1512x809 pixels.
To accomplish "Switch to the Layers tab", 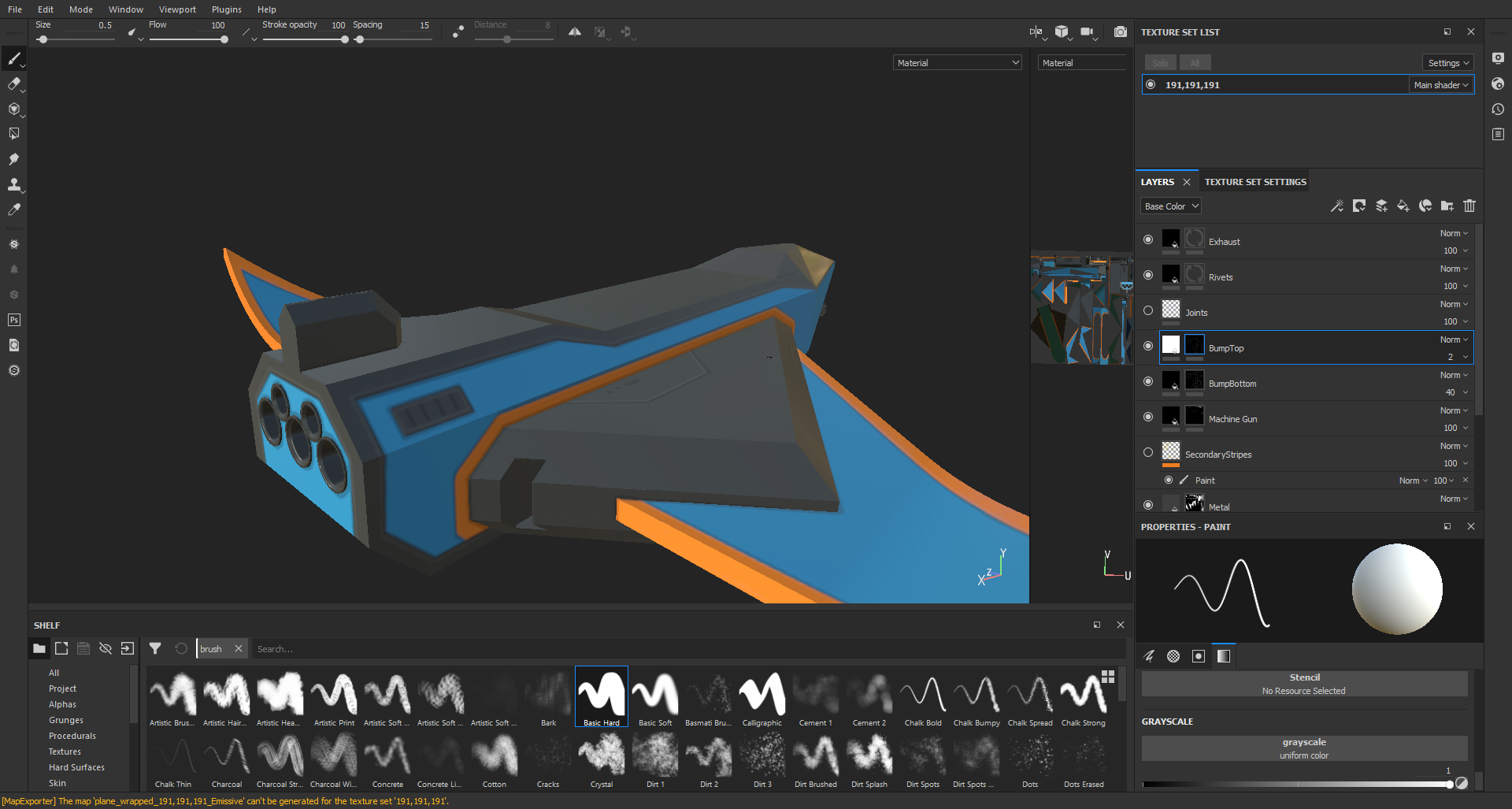I will [x=1158, y=182].
